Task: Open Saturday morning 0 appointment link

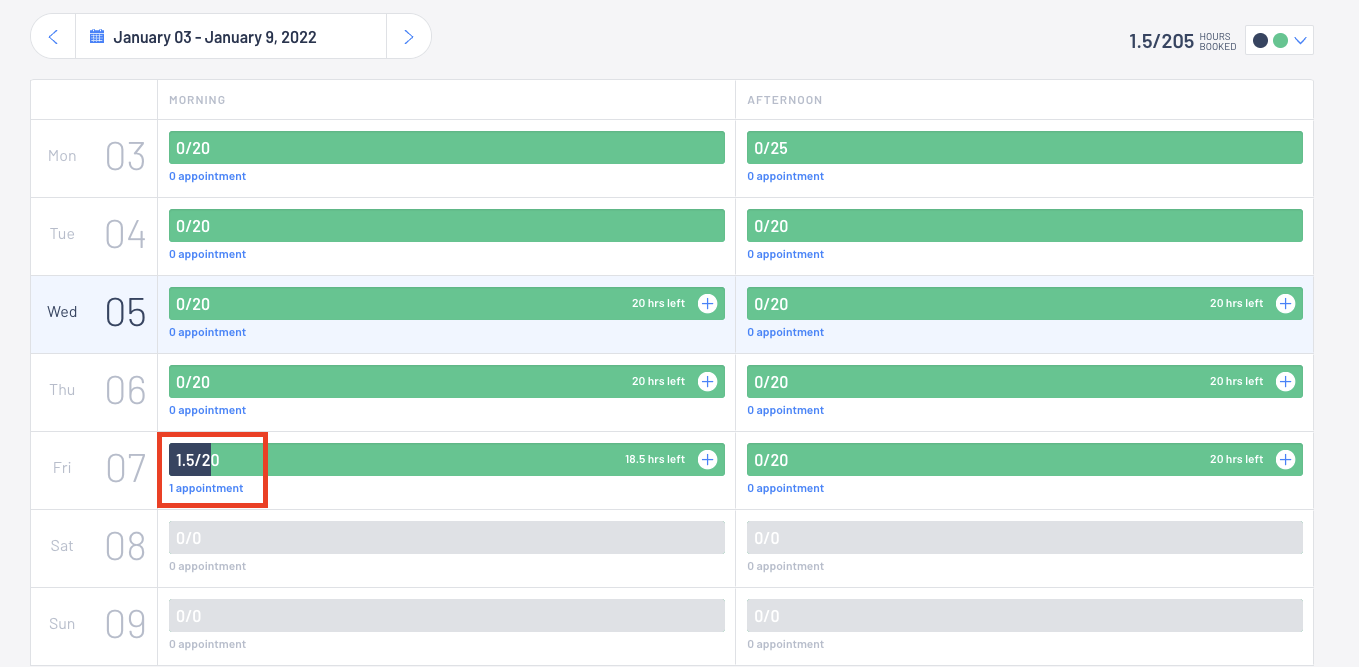Action: pyautogui.click(x=207, y=566)
